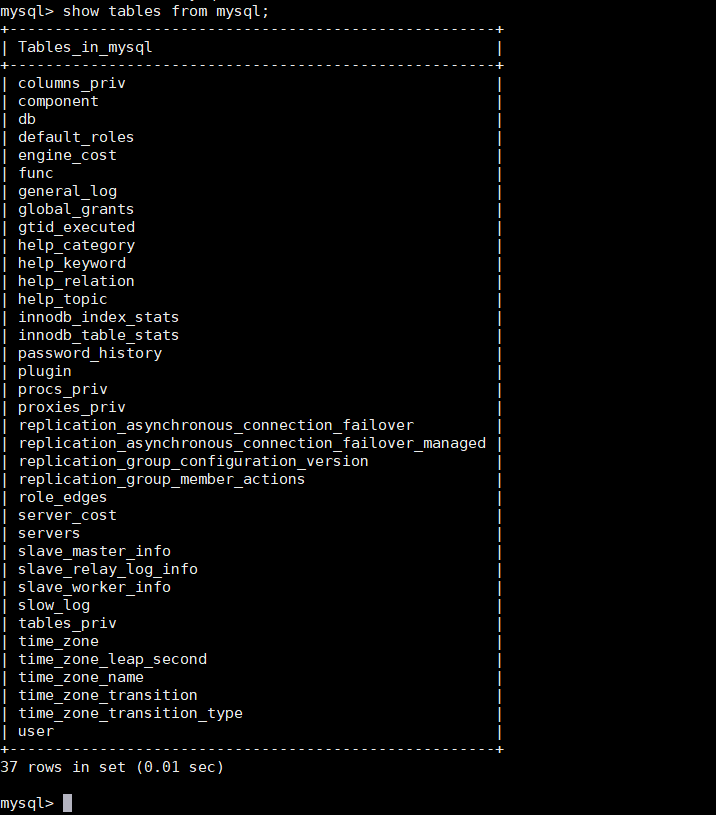This screenshot has height=815, width=716.
Task: Select the user table name
Action: [x=36, y=731]
